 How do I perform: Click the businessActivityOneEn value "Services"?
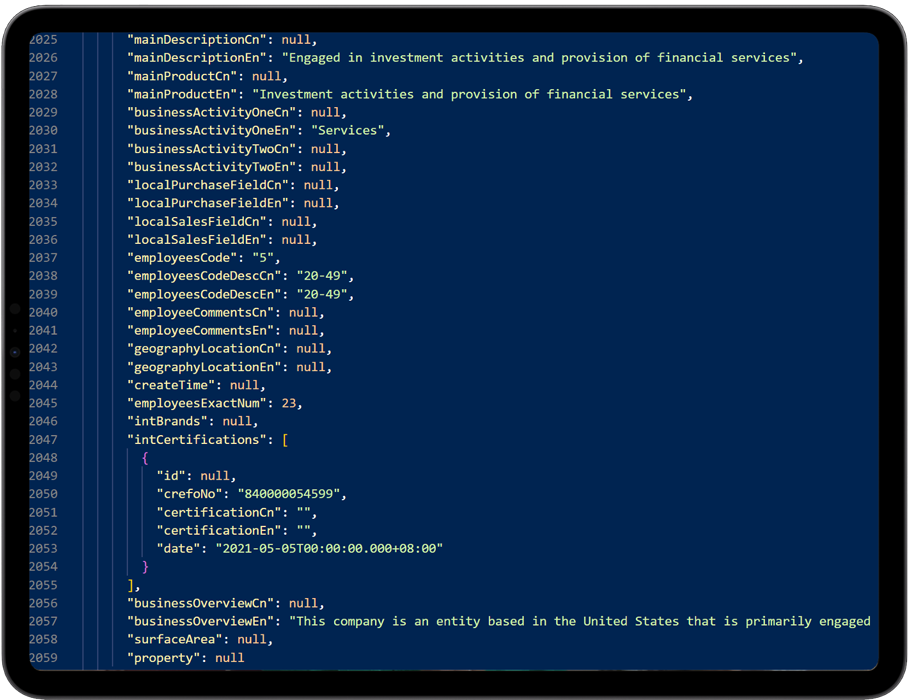(347, 130)
